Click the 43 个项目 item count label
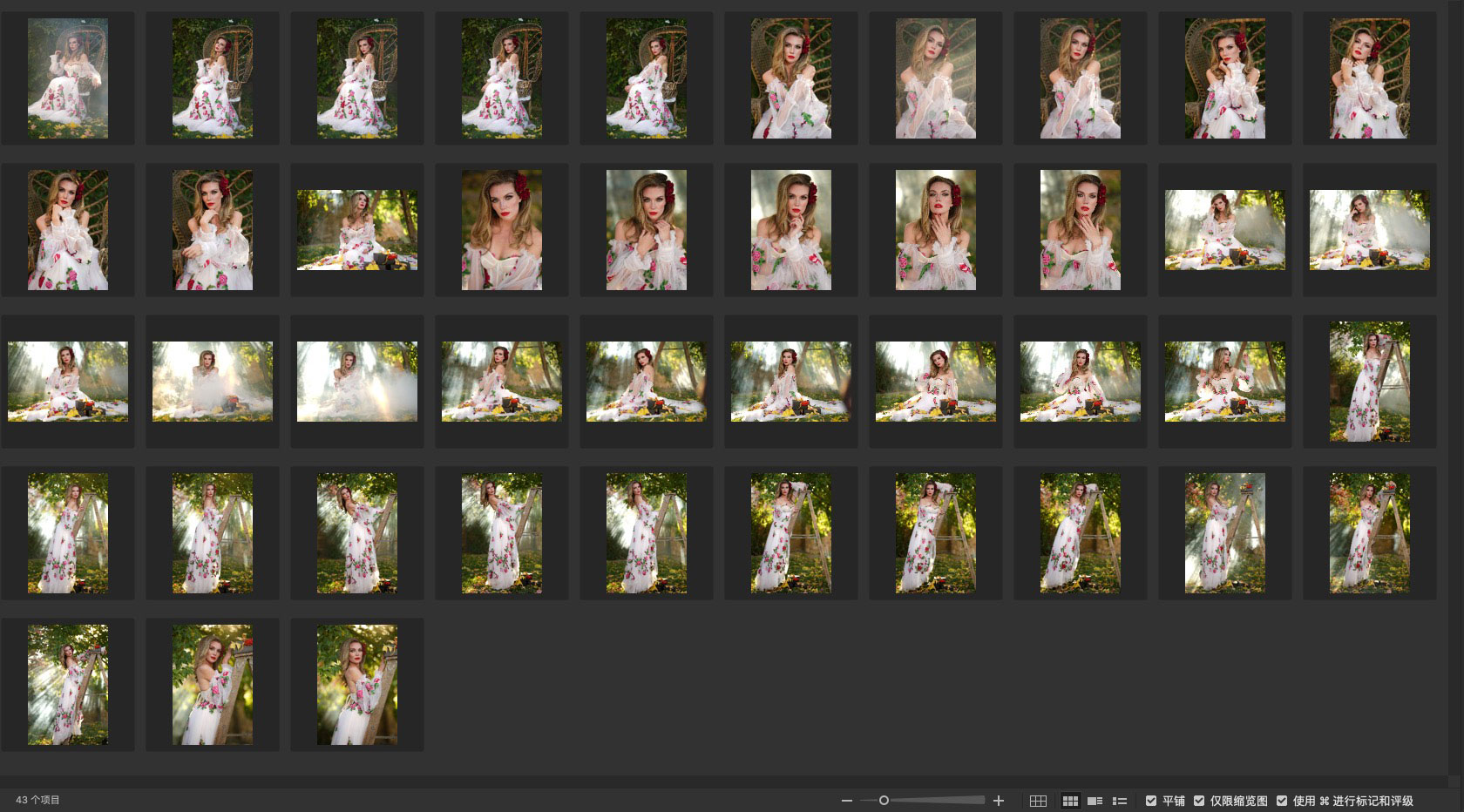Screen dimensions: 1464x812 pos(37,800)
